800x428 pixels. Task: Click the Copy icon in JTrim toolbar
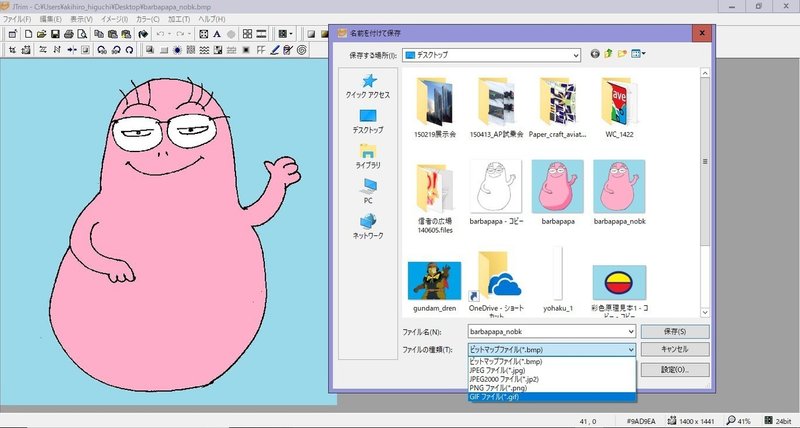pyautogui.click(x=99, y=34)
